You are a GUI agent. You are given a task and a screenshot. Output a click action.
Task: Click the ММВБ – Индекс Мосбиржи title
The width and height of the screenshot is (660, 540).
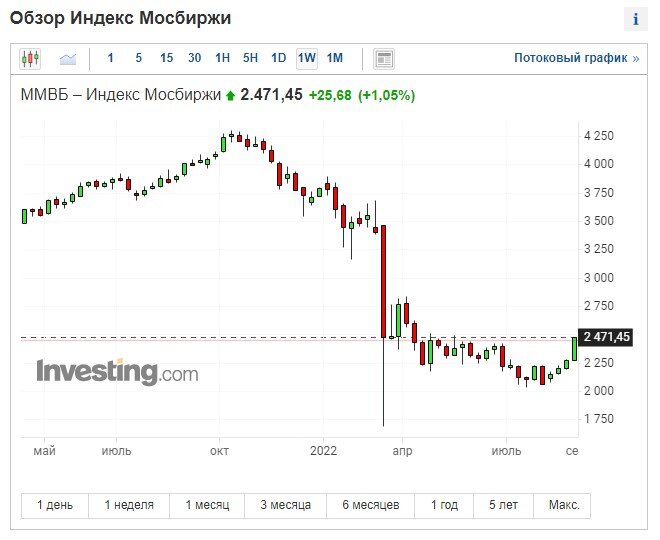pyautogui.click(x=121, y=95)
